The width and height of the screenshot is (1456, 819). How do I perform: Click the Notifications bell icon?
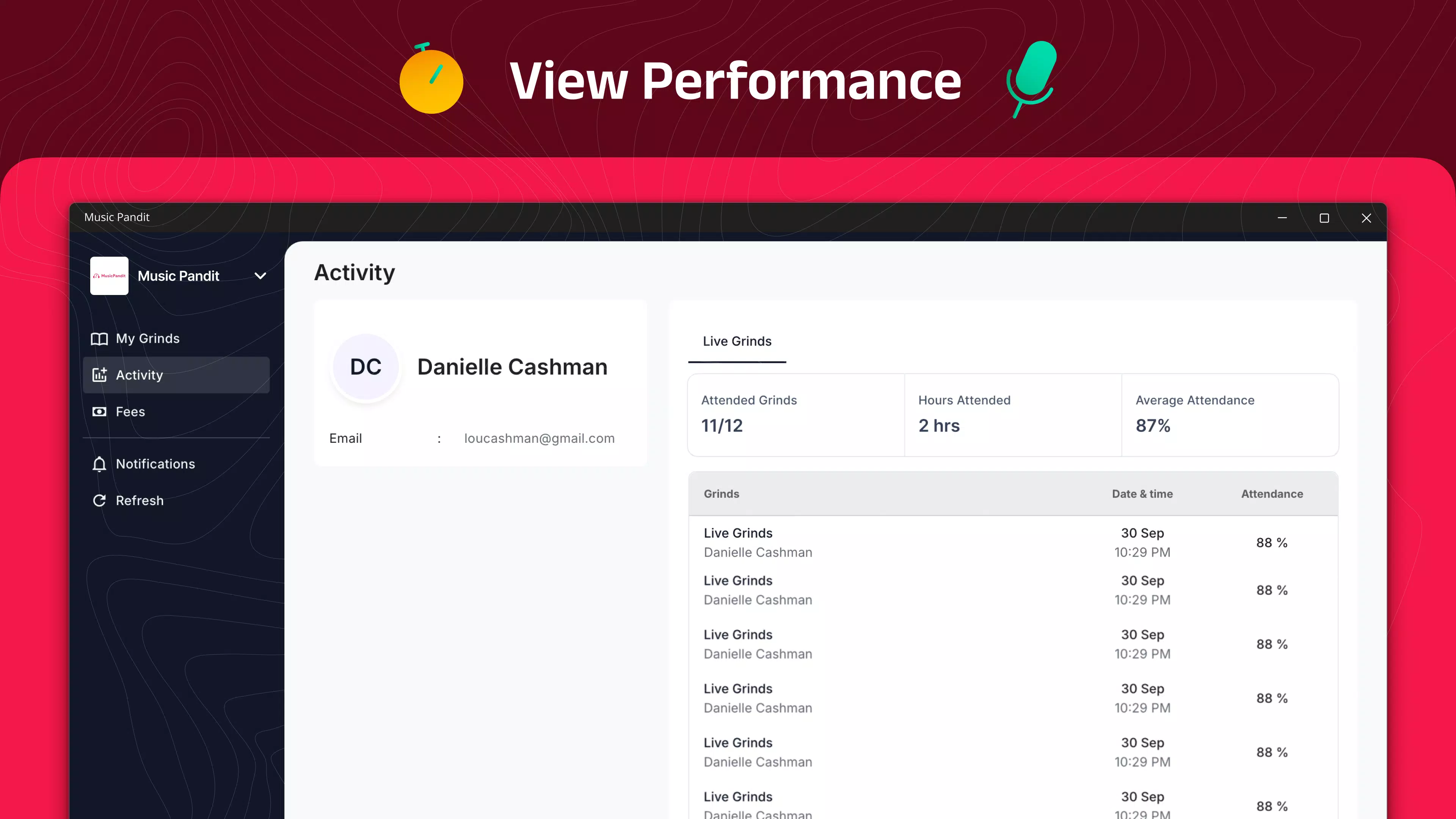tap(99, 464)
